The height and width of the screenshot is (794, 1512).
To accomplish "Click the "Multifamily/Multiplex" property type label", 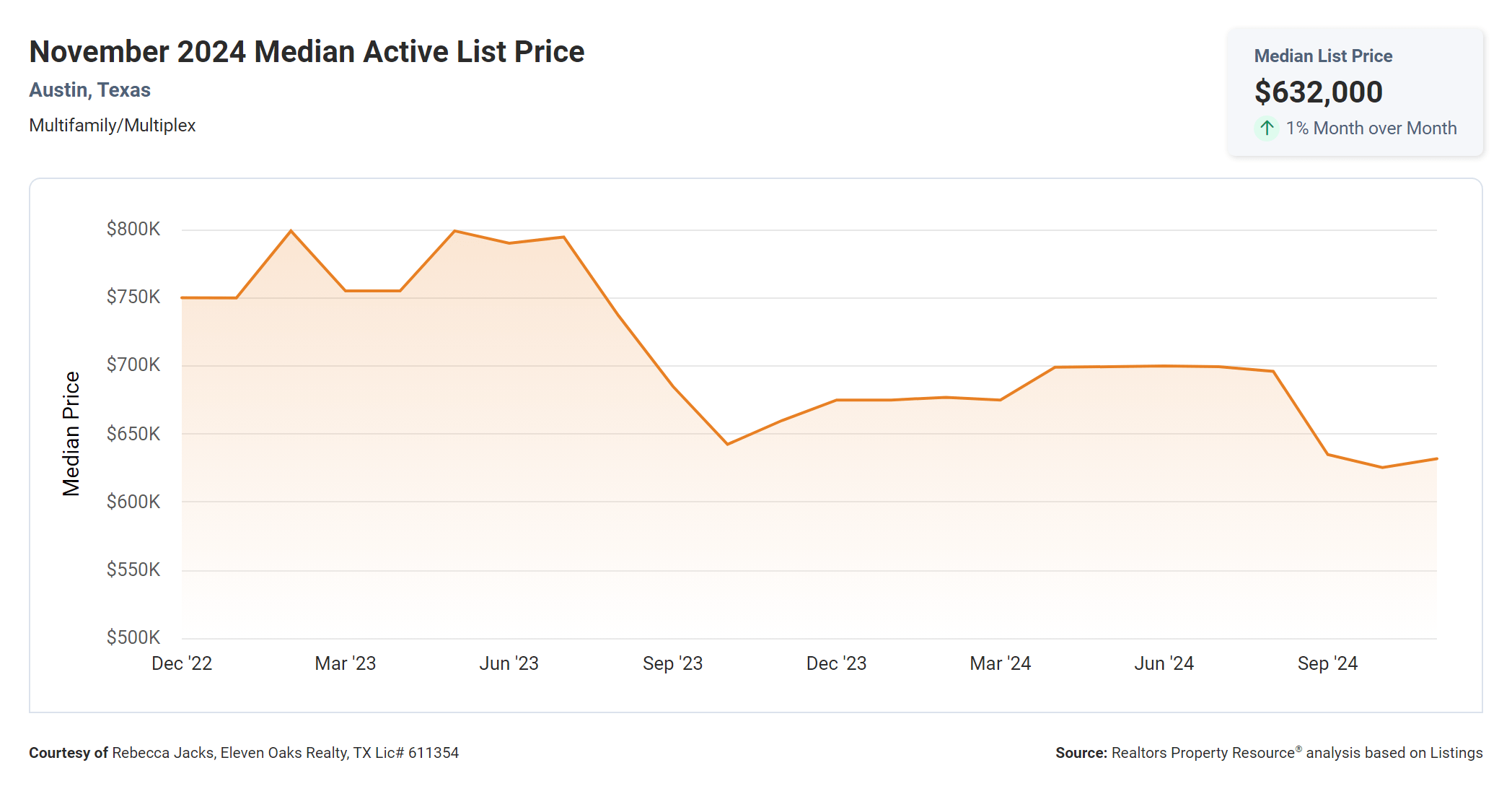I will pos(112,125).
